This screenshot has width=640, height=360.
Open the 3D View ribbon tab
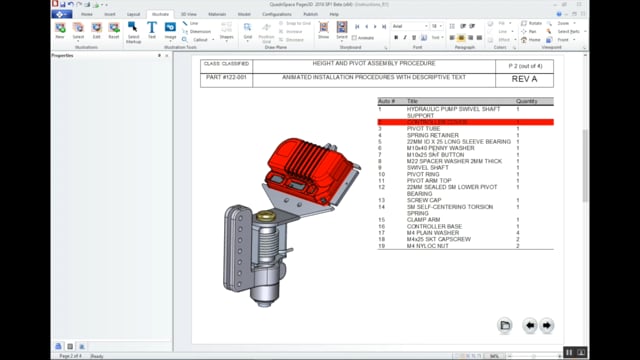189,14
